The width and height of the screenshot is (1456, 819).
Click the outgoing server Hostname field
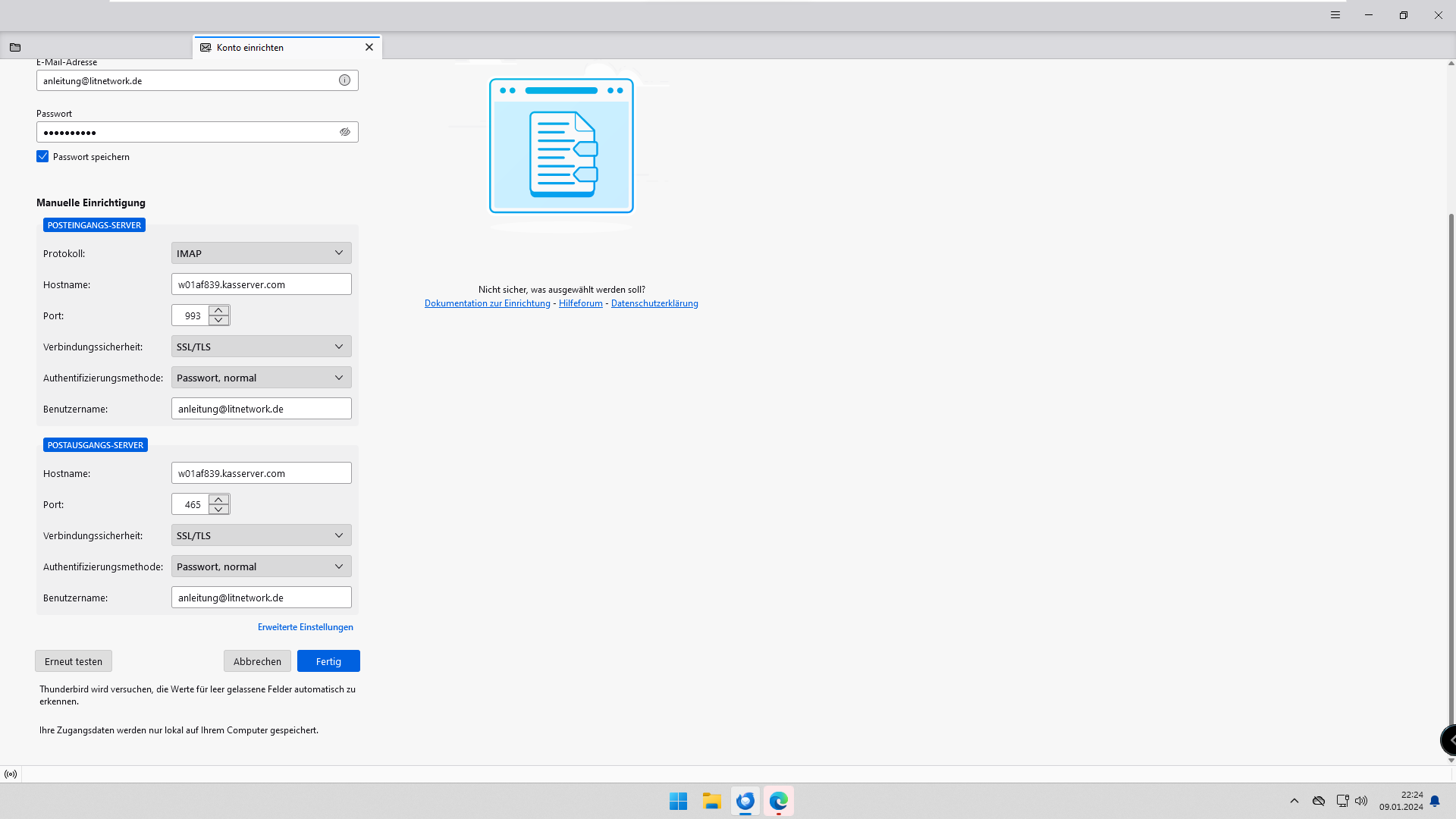(x=261, y=472)
